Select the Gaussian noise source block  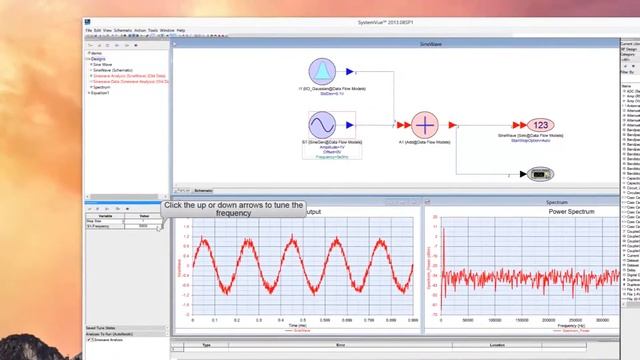click(322, 71)
